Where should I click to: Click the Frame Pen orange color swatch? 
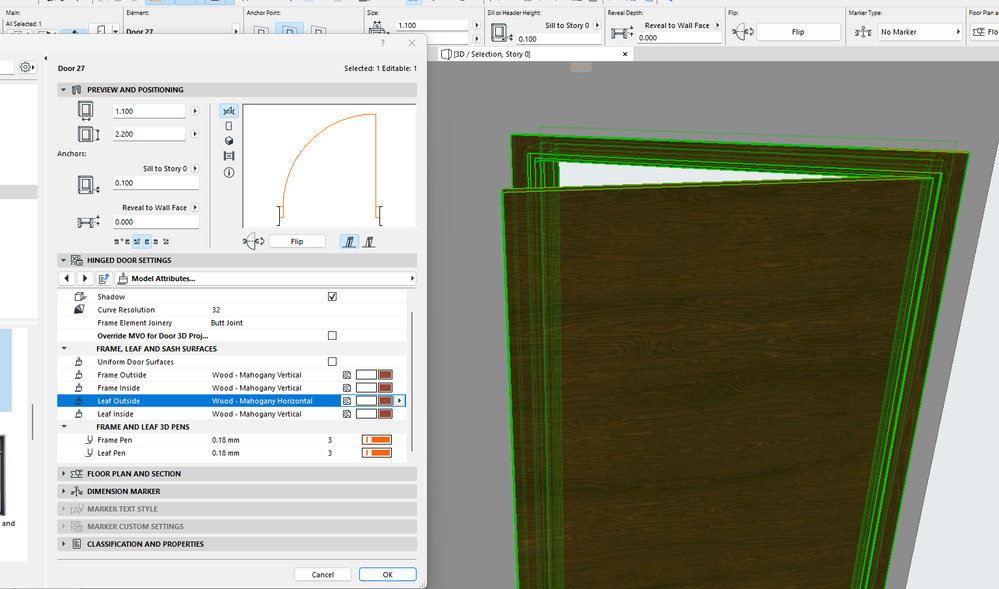click(x=376, y=440)
